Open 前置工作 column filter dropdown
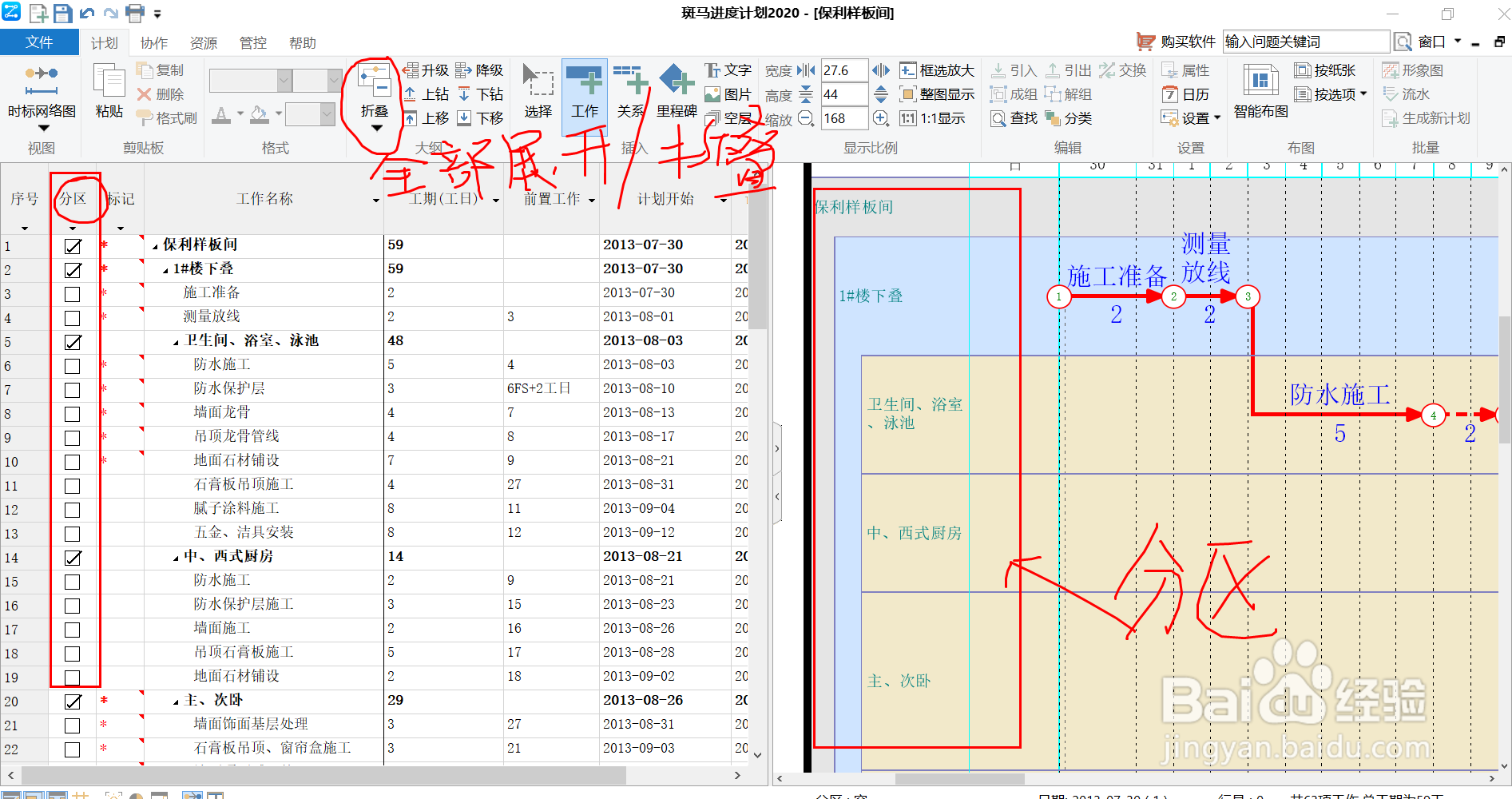 click(592, 201)
